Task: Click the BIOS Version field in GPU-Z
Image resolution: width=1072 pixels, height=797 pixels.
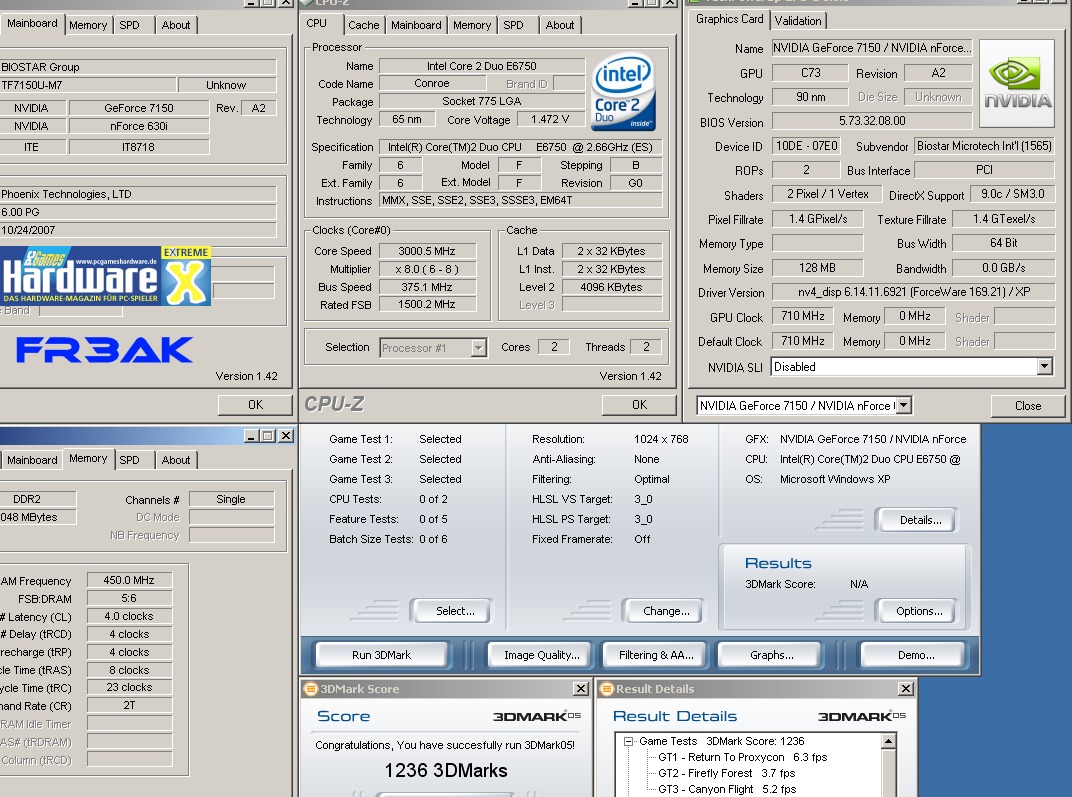Action: point(872,121)
